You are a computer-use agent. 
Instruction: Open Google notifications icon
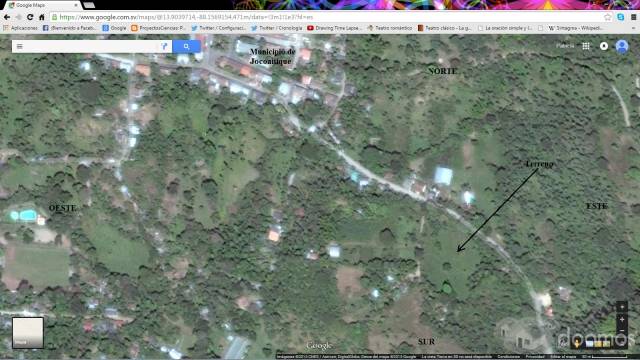point(604,46)
